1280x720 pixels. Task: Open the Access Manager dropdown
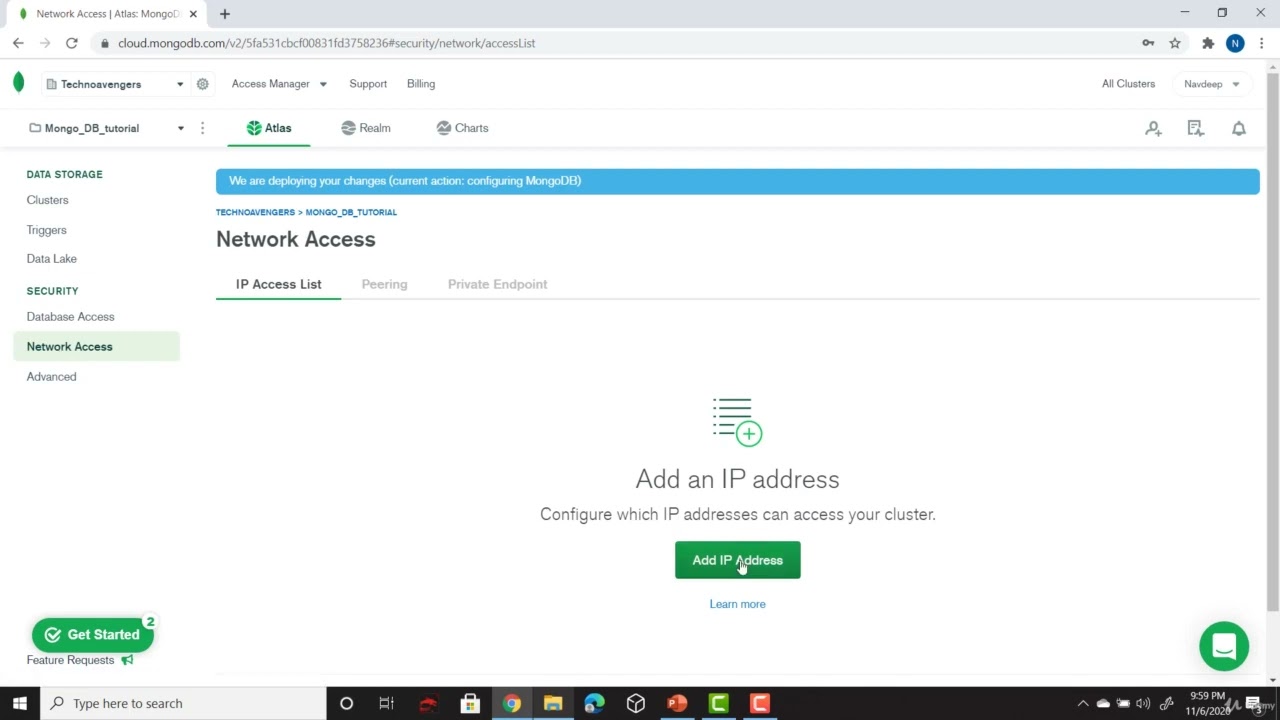point(279,84)
